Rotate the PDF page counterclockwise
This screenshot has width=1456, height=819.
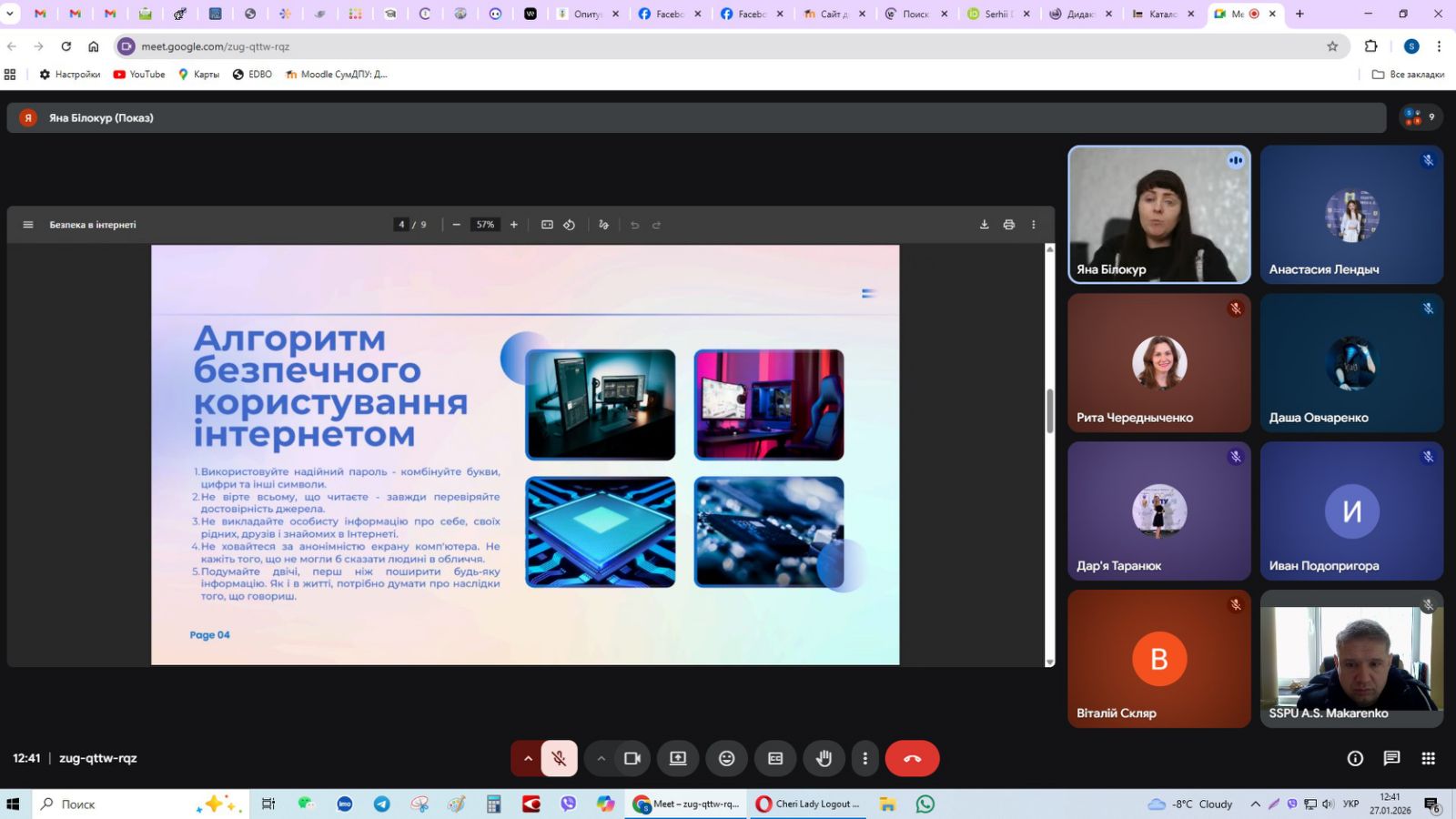pos(569,225)
